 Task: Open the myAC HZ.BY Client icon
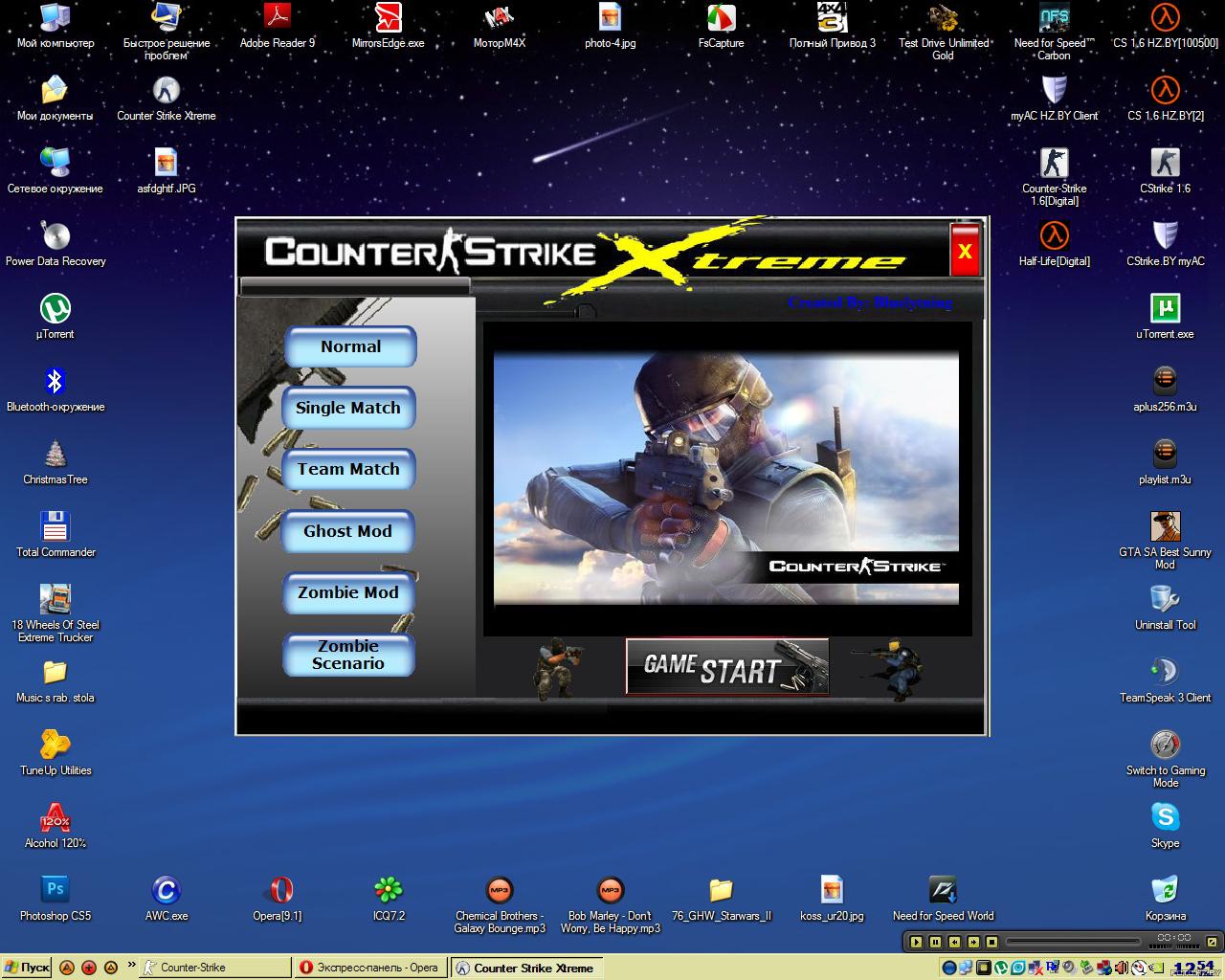coord(1055,99)
